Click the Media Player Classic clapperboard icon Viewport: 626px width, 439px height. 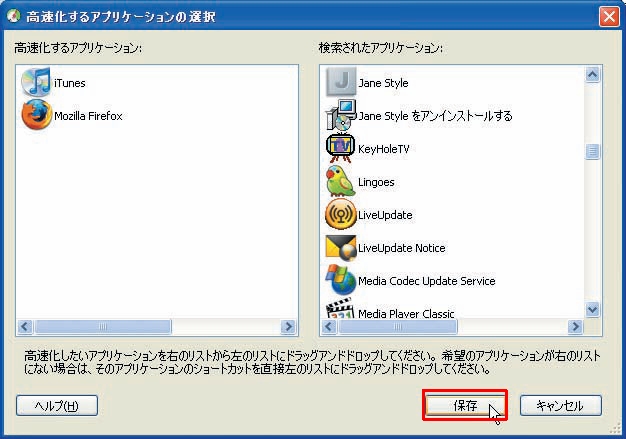[341, 308]
